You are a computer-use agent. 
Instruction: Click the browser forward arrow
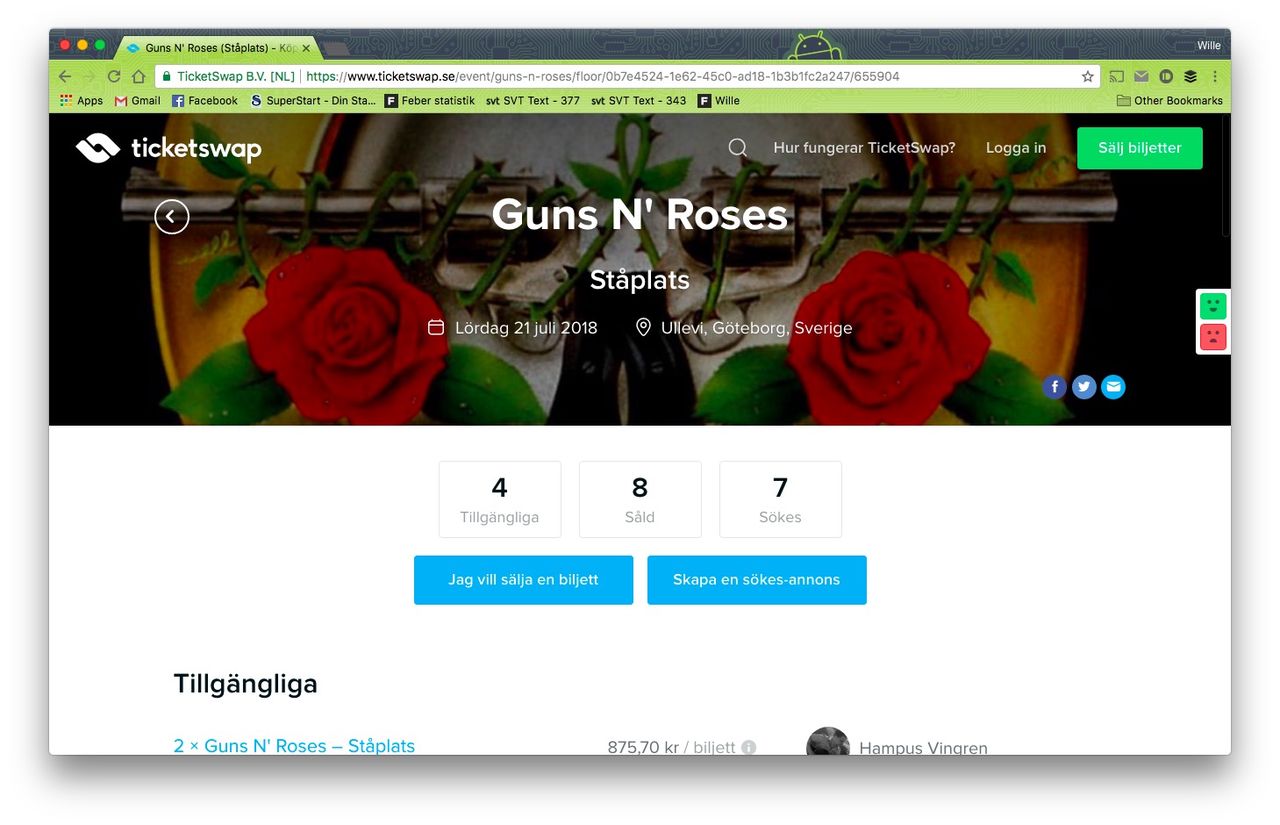(x=89, y=76)
